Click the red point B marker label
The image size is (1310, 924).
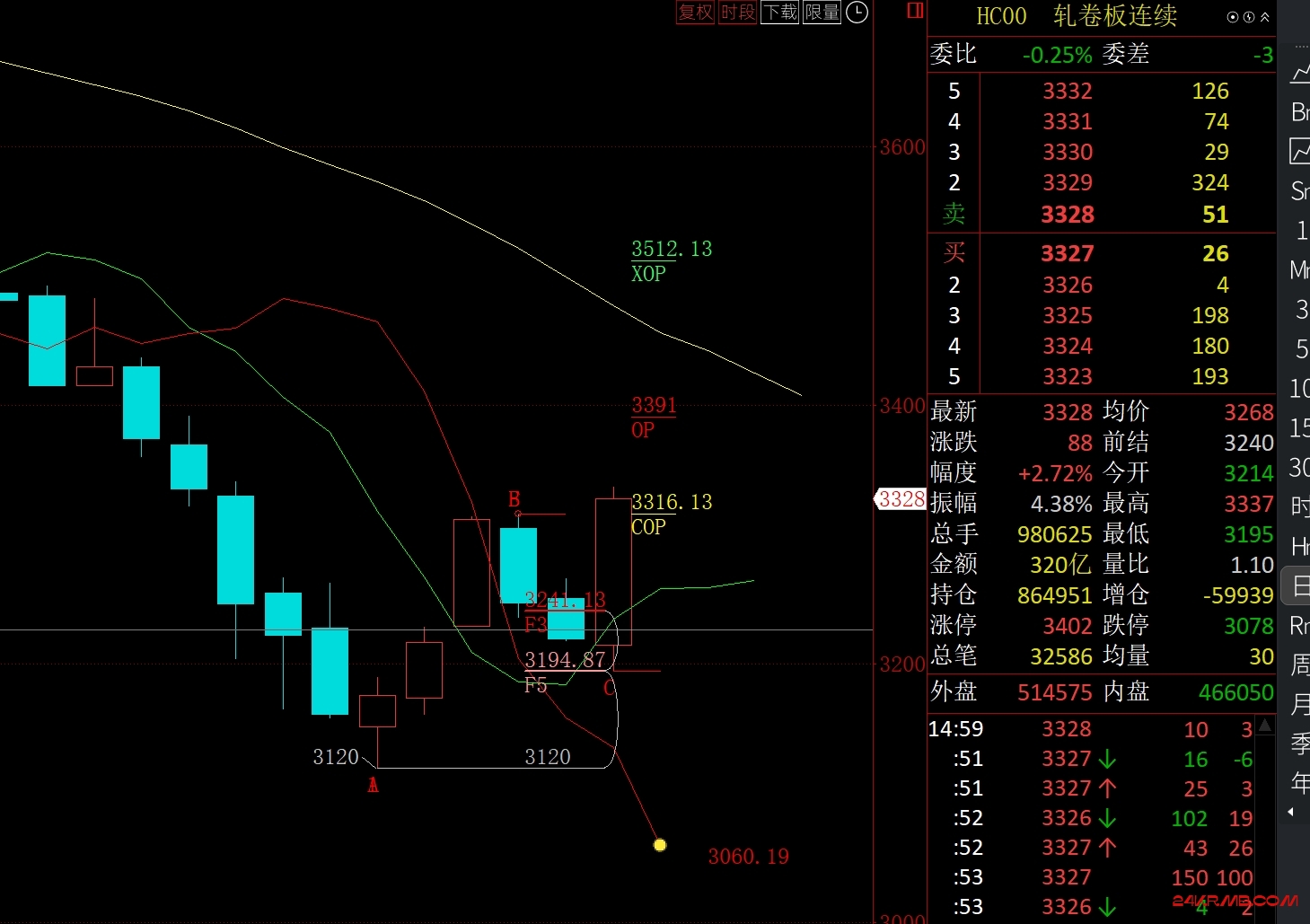coord(514,498)
